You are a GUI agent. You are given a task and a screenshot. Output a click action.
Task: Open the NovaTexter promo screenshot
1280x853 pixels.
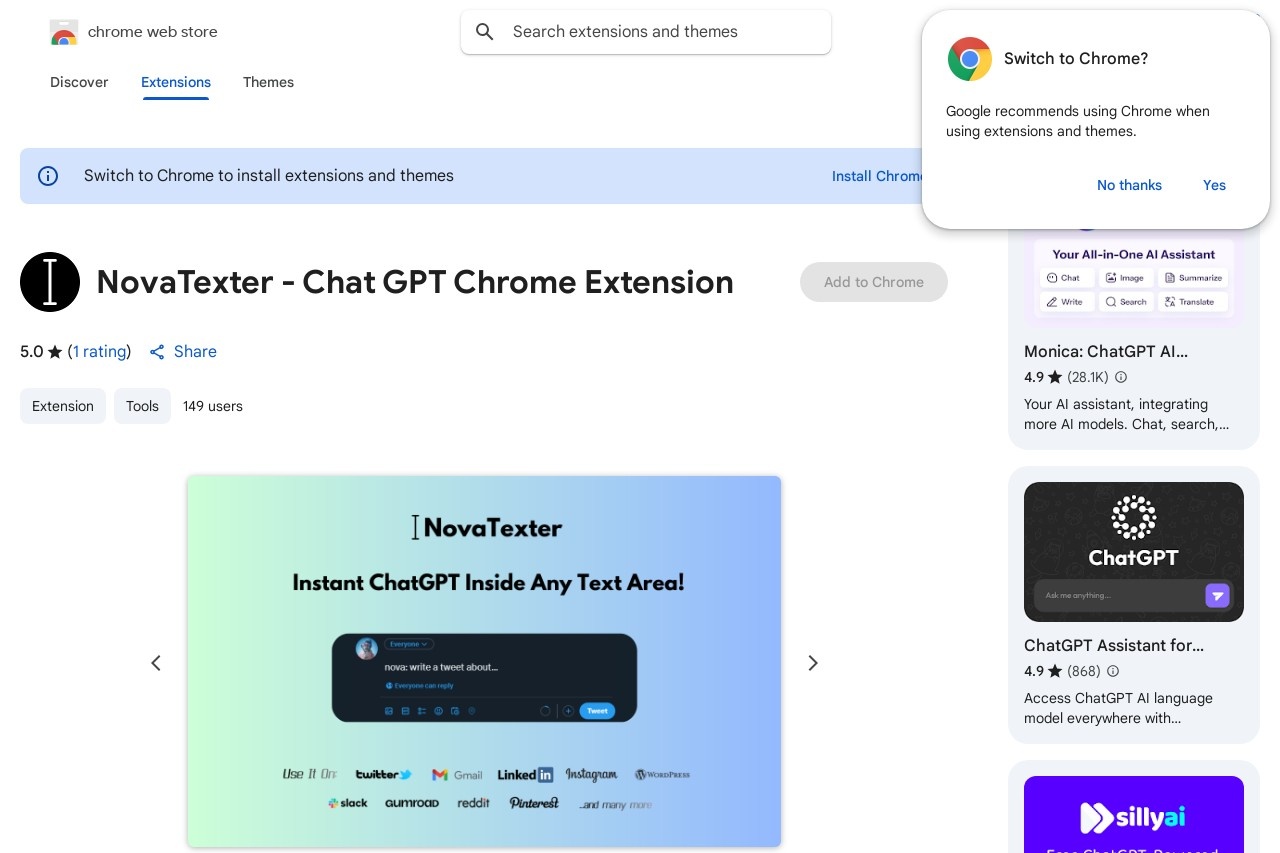point(484,661)
